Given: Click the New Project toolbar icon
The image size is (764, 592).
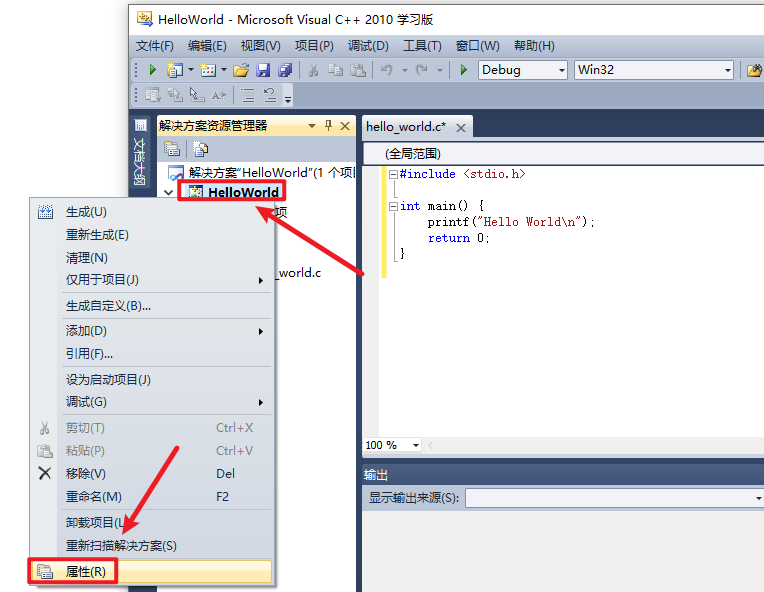Looking at the screenshot, I should pos(174,70).
